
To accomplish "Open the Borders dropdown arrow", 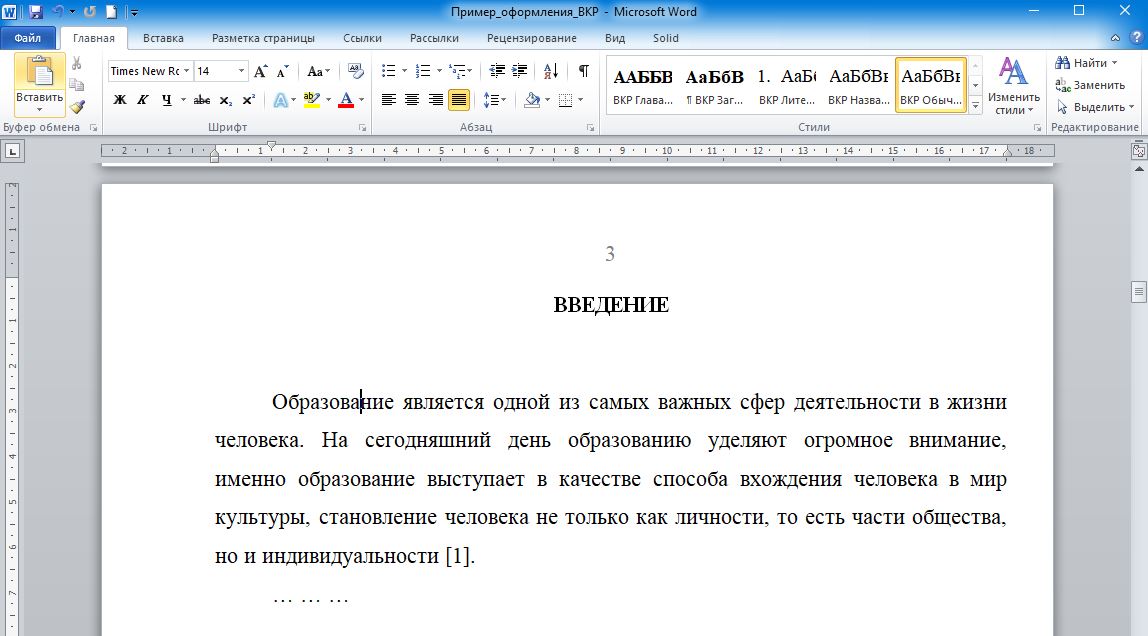I will 581,100.
